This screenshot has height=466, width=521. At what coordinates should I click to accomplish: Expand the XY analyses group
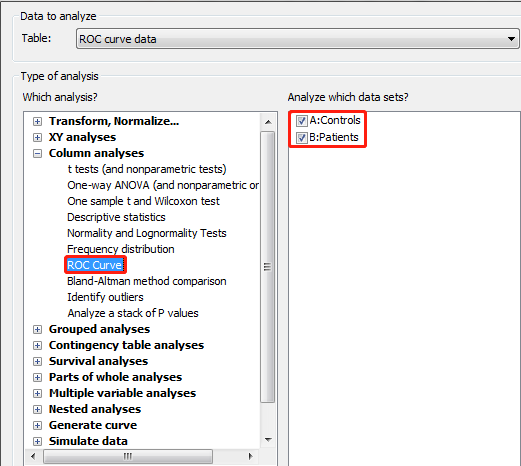[x=37, y=137]
